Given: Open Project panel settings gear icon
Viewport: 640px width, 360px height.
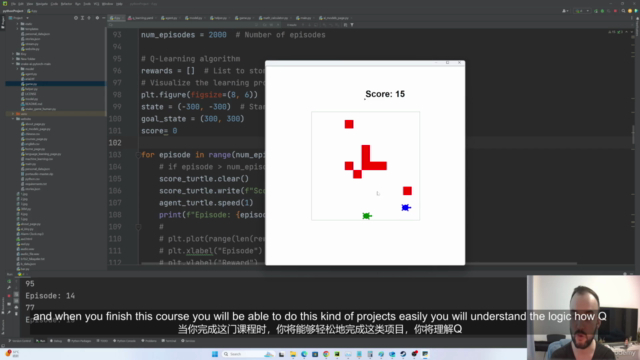Looking at the screenshot, I should click(x=97, y=18).
